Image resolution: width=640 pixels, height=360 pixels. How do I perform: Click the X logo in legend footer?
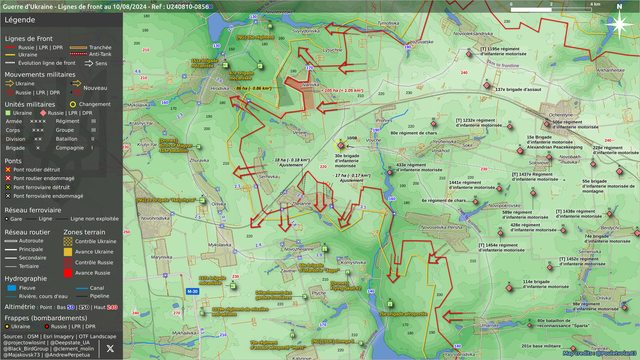click(x=110, y=348)
